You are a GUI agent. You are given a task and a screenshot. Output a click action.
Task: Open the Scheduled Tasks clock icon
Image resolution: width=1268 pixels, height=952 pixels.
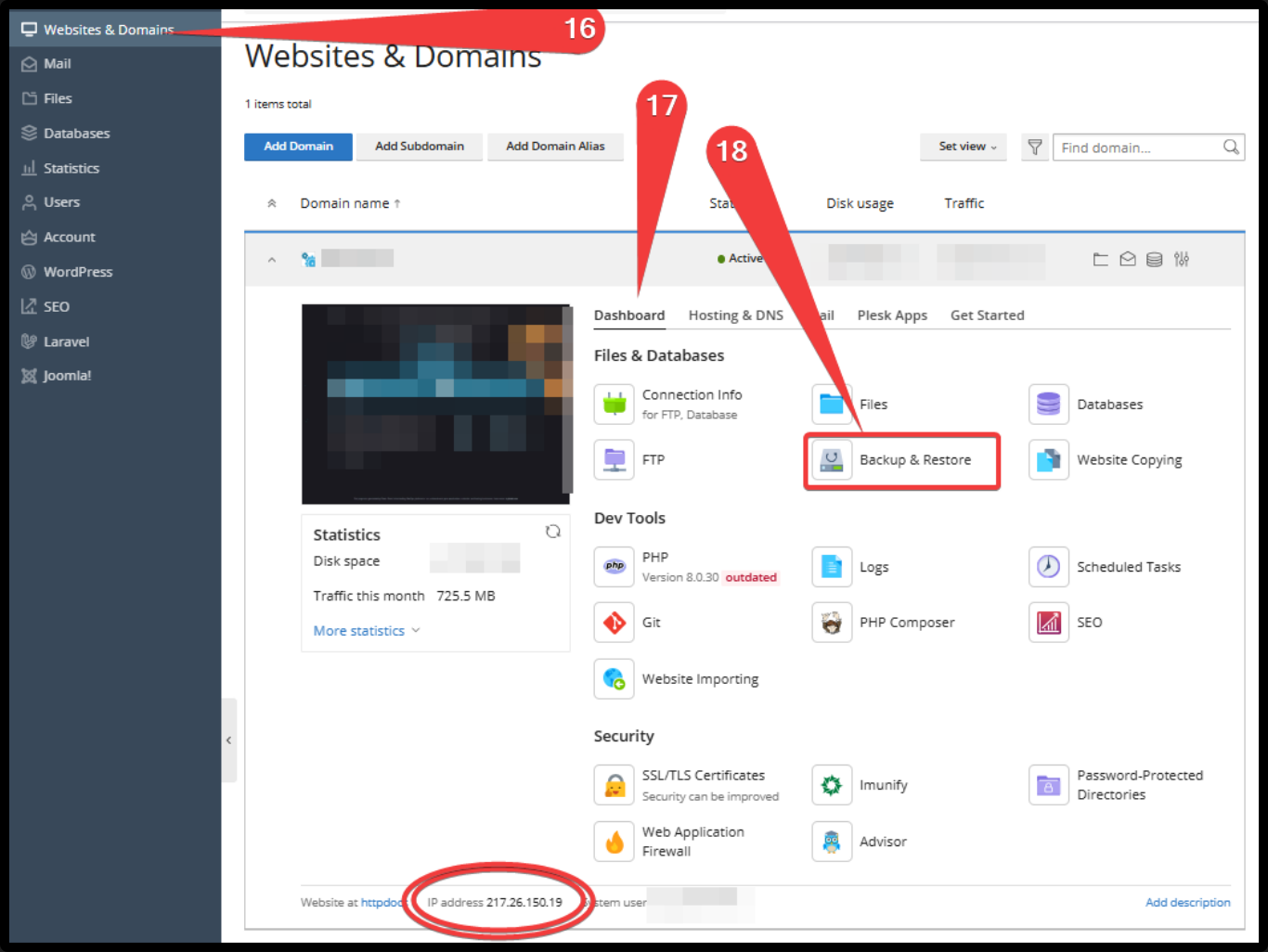(x=1049, y=566)
